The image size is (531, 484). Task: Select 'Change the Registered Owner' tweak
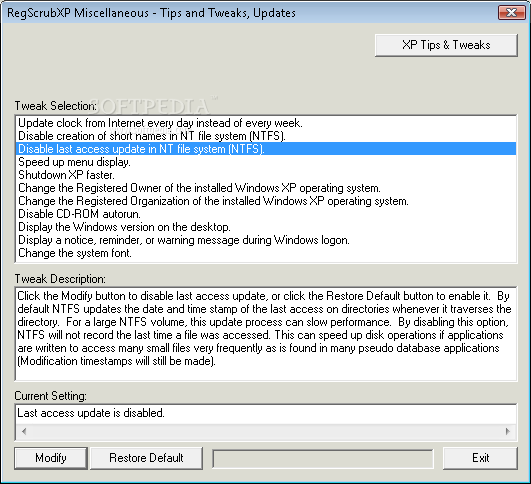point(266,188)
